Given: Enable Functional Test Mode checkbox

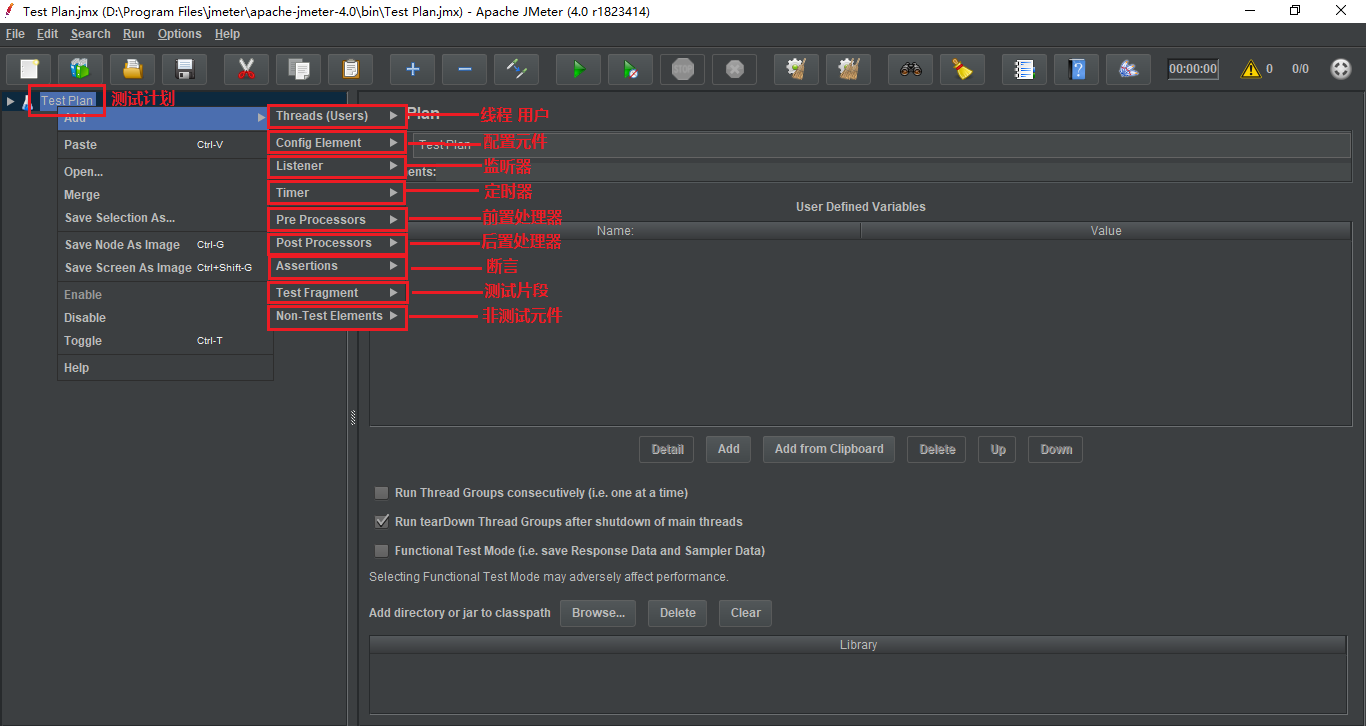Looking at the screenshot, I should point(381,551).
